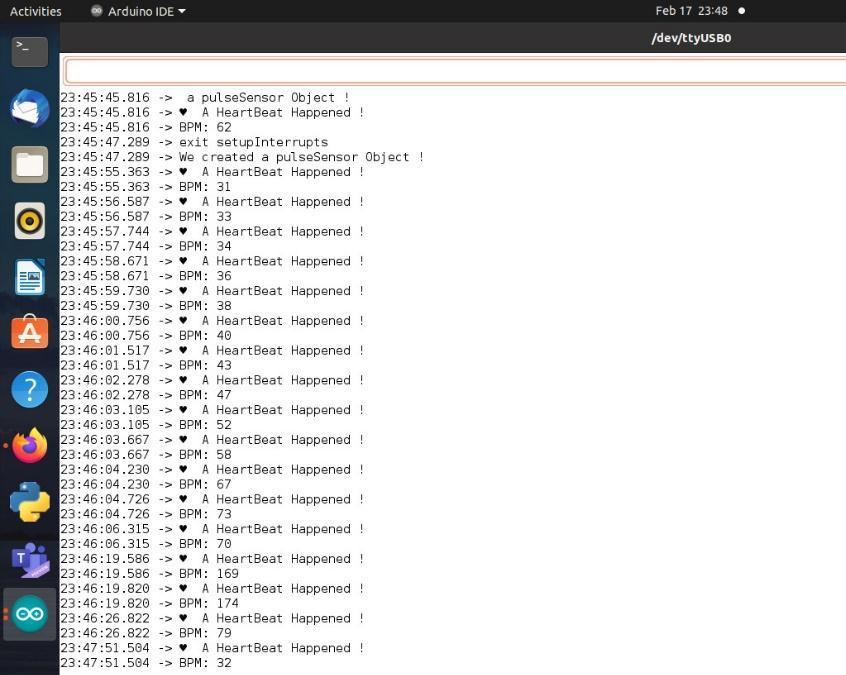Click the 'BPM: 40' log line

pyautogui.click(x=146, y=336)
